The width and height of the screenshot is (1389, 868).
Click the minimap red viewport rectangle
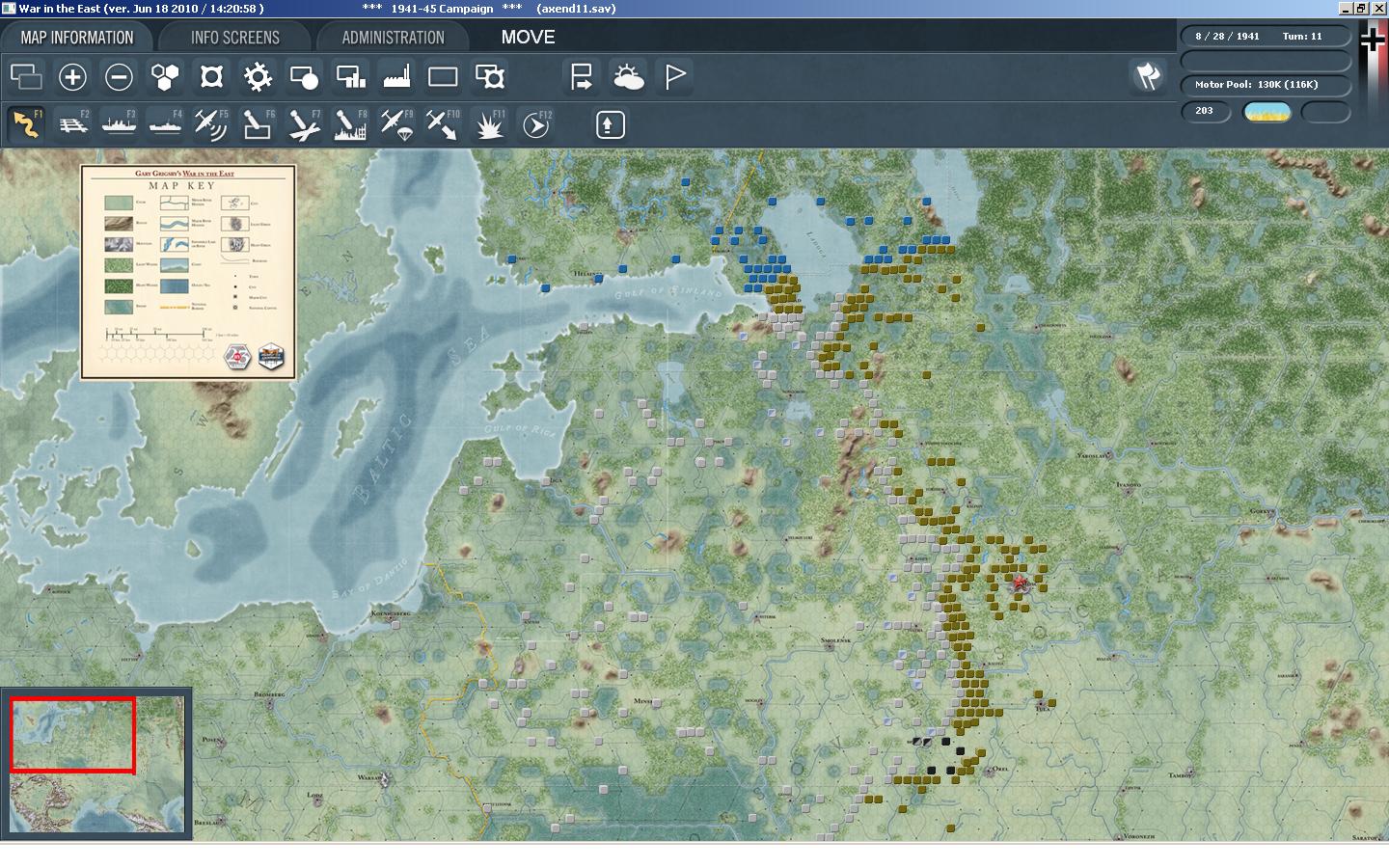pyautogui.click(x=72, y=735)
